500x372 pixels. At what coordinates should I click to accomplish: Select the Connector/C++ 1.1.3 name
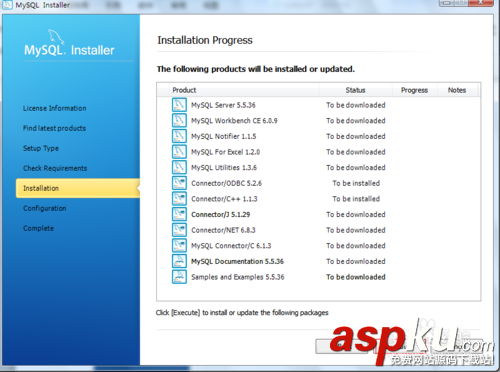click(x=224, y=199)
